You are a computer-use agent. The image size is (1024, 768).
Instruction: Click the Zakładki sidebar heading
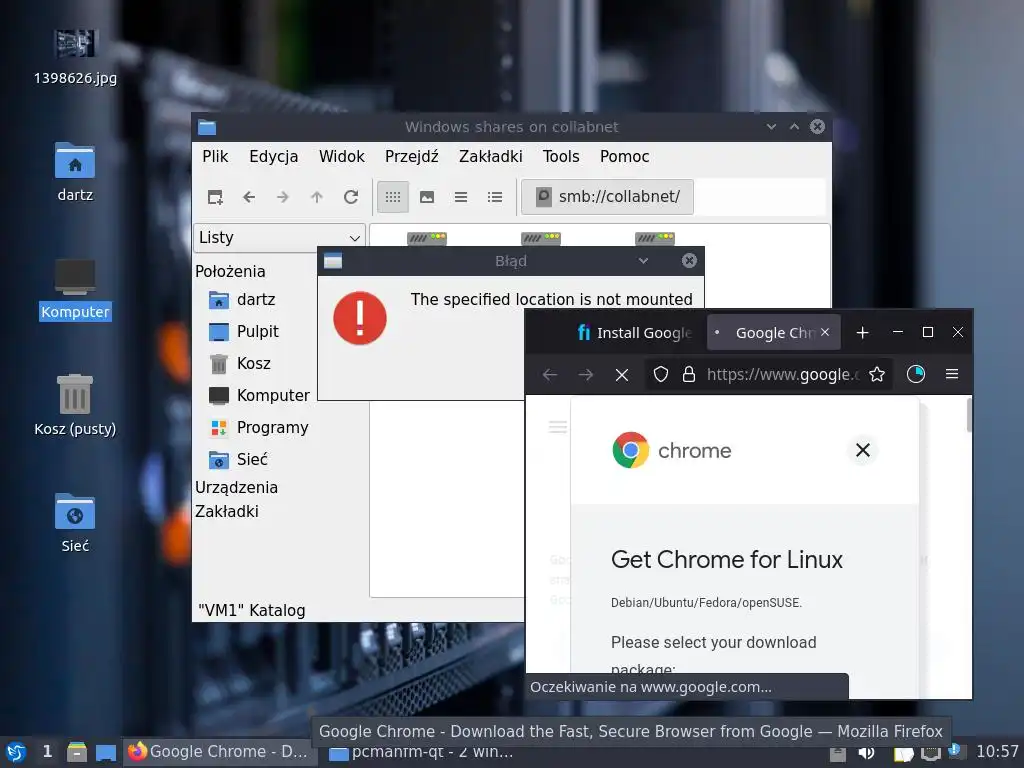coord(227,512)
